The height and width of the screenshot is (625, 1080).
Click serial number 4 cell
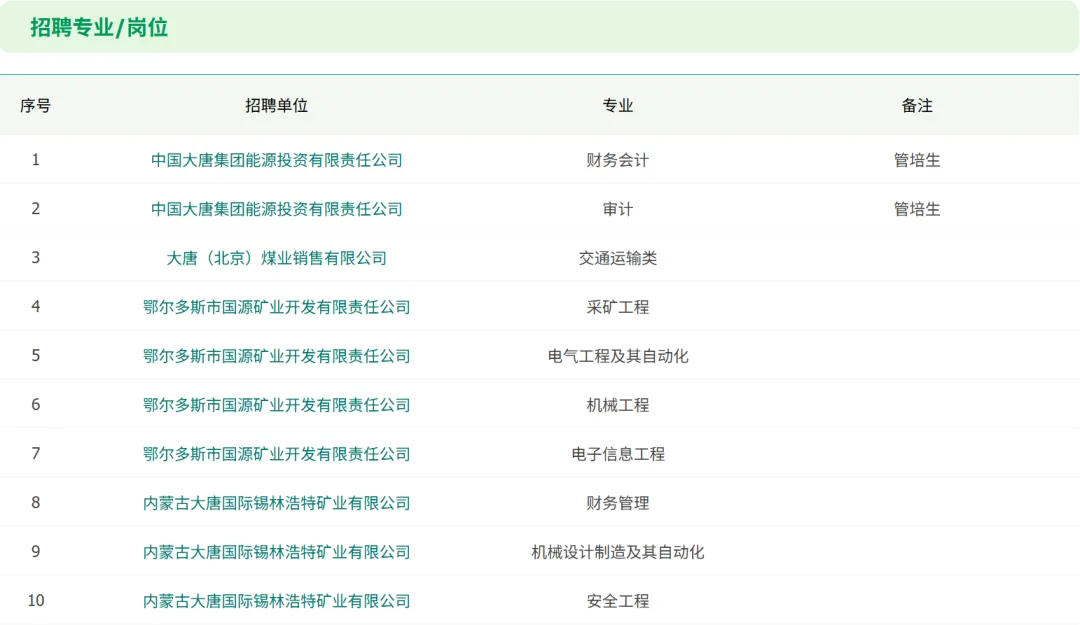[x=36, y=307]
